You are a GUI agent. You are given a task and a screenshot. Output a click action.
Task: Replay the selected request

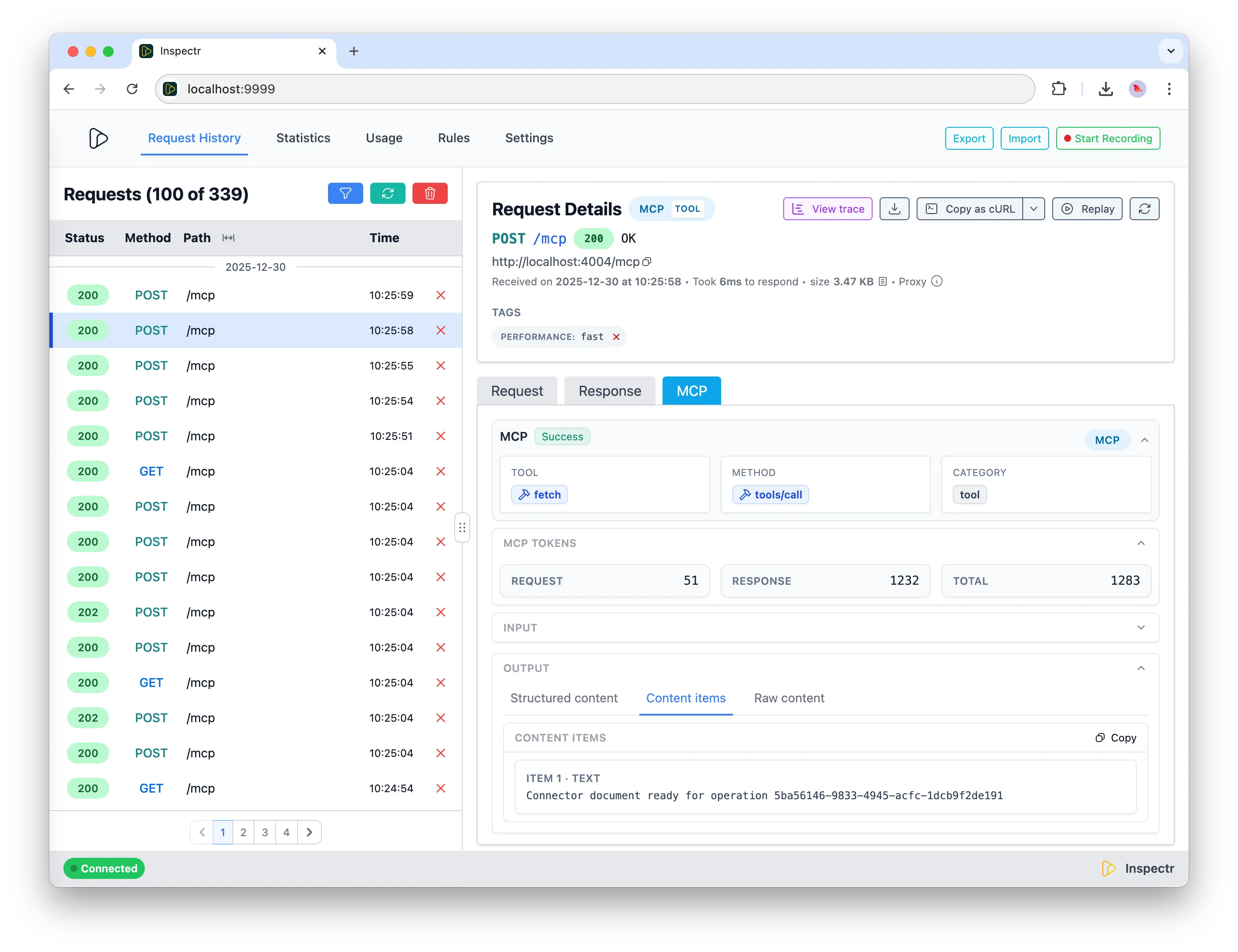click(1087, 209)
